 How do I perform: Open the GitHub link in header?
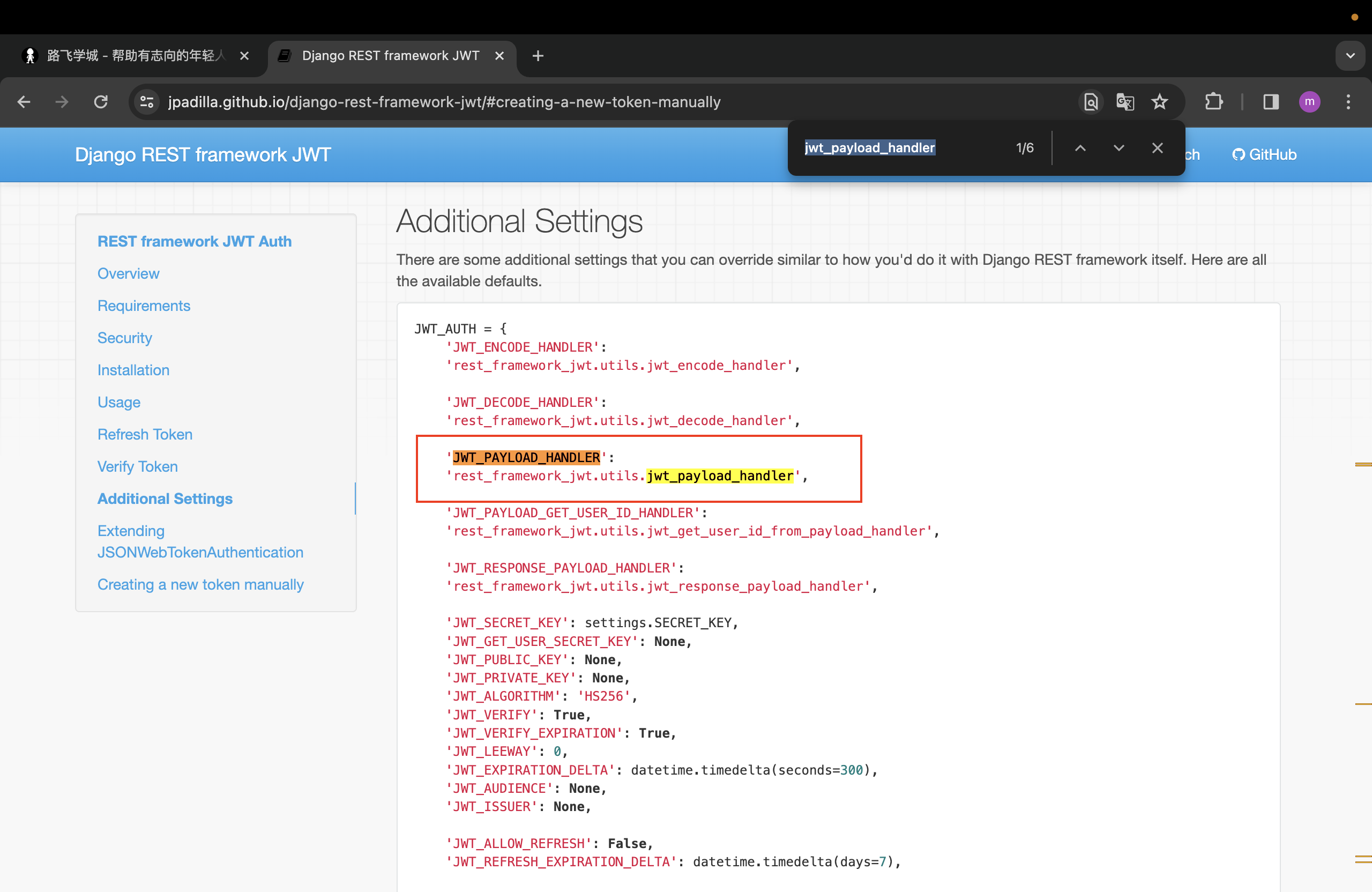[1264, 154]
